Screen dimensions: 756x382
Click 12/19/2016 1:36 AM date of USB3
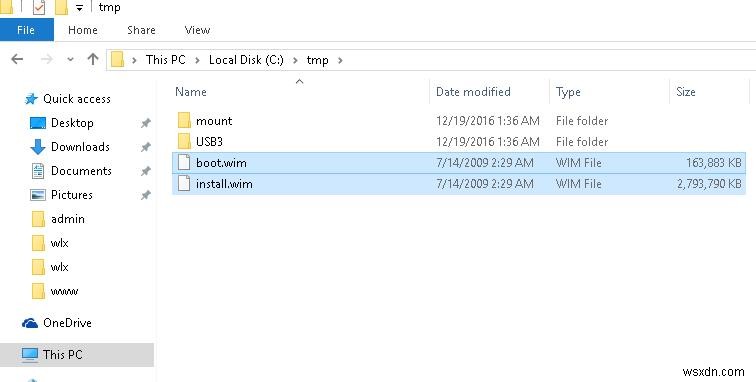click(487, 142)
